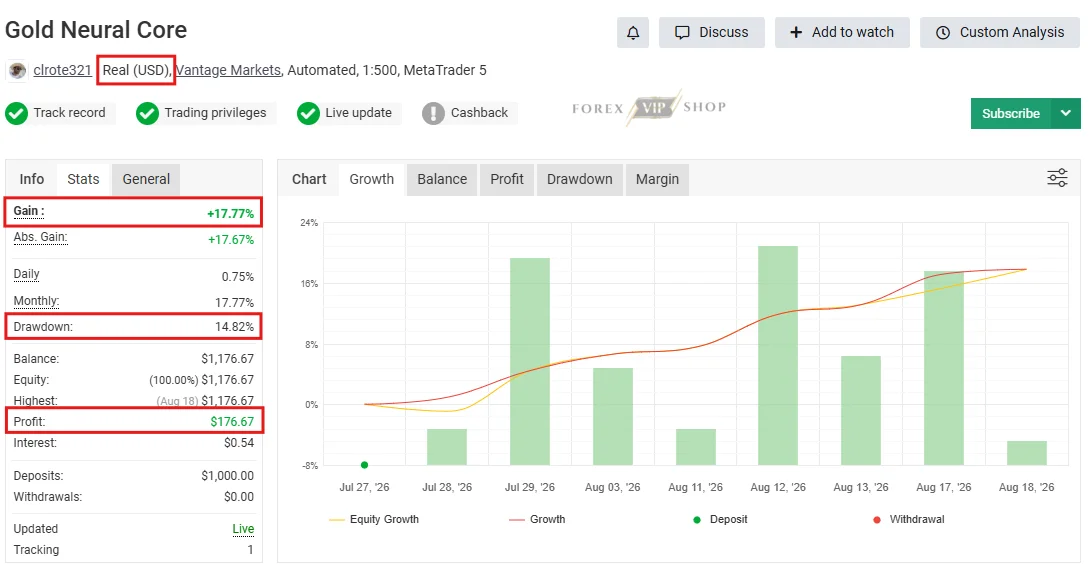1090x570 pixels.
Task: Switch to the General tab
Action: pos(146,179)
